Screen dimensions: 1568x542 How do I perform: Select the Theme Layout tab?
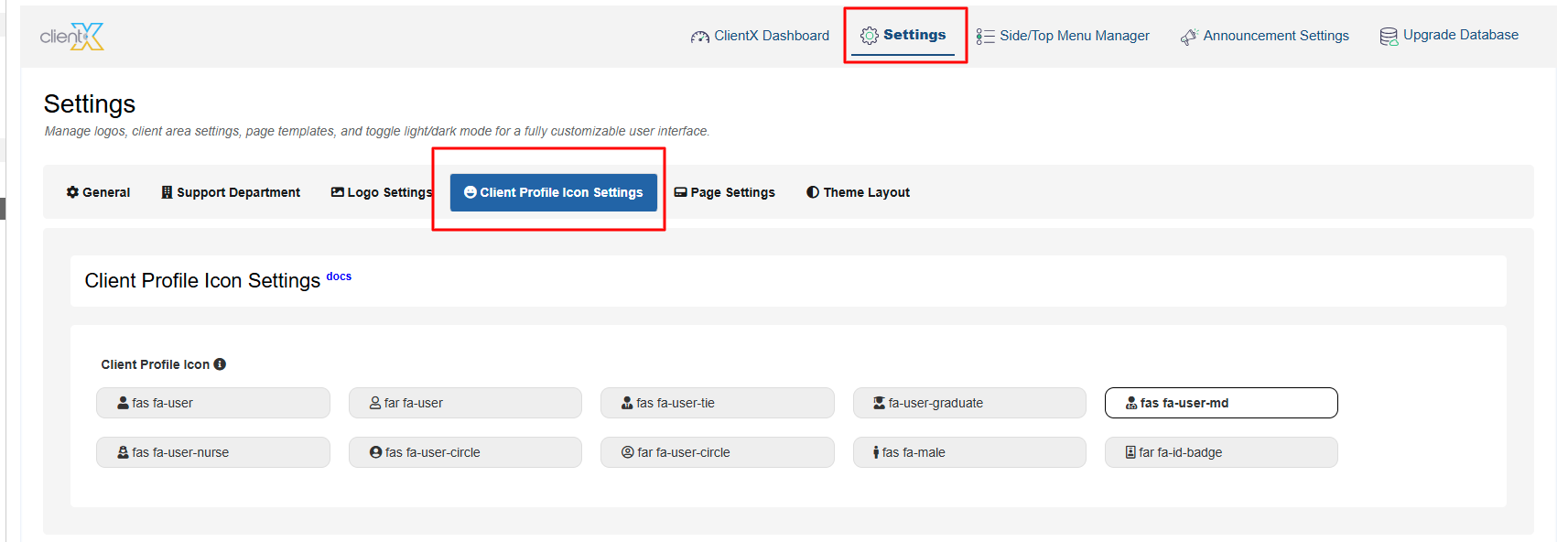coord(858,192)
